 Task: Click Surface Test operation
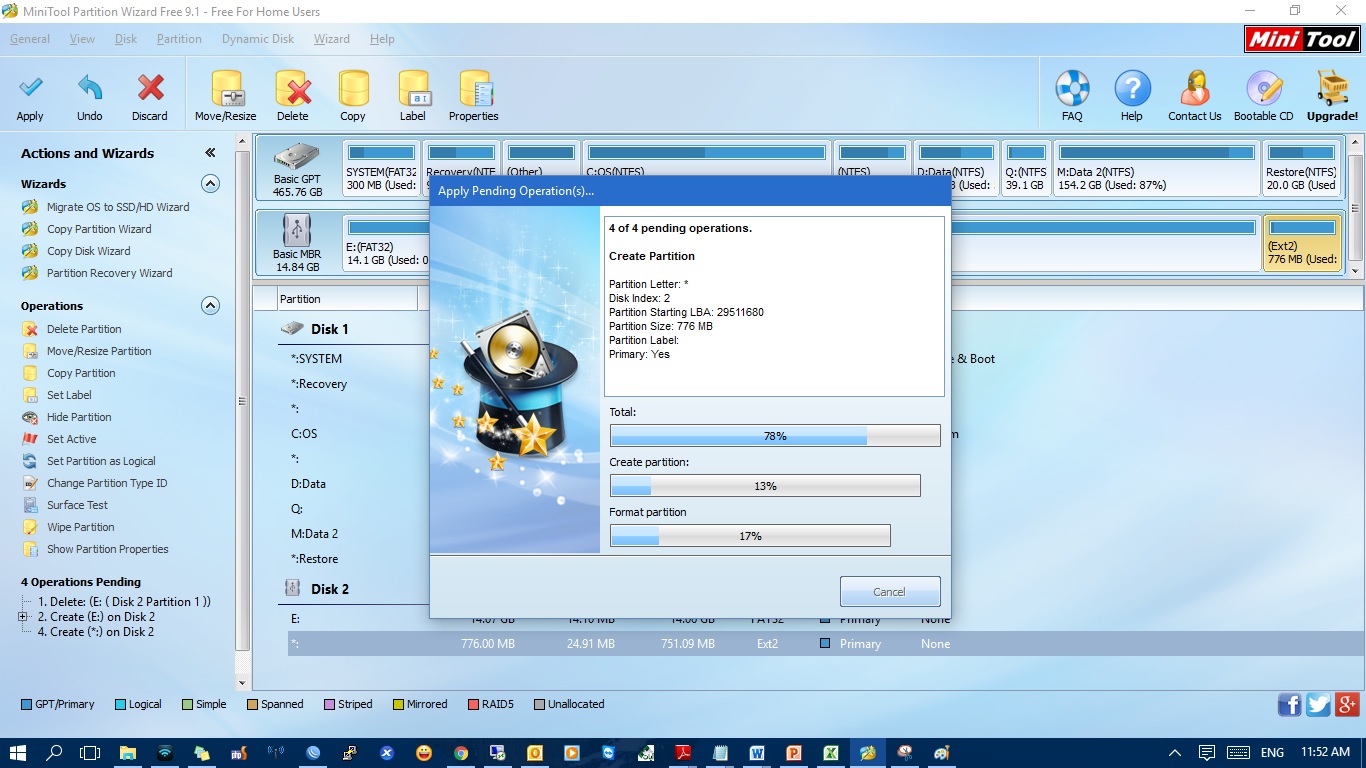(x=77, y=505)
